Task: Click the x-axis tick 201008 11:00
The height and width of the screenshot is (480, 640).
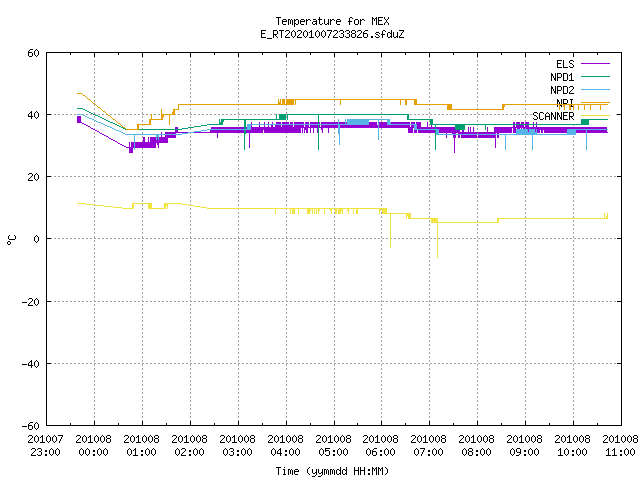Action: pyautogui.click(x=620, y=446)
